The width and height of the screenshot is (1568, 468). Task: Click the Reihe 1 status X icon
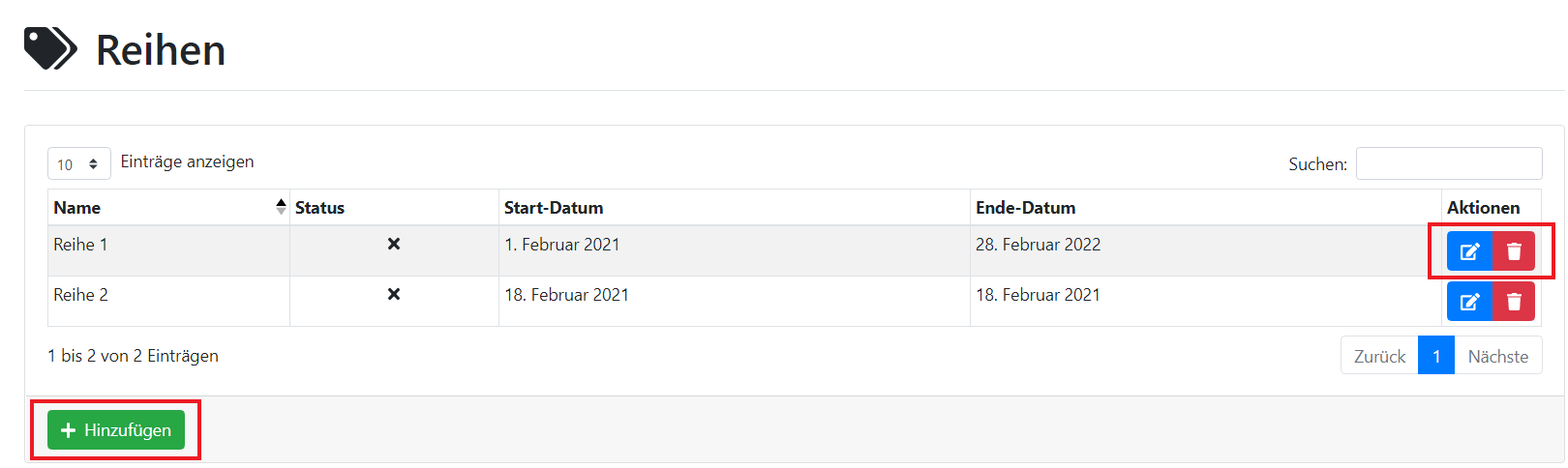(x=394, y=245)
